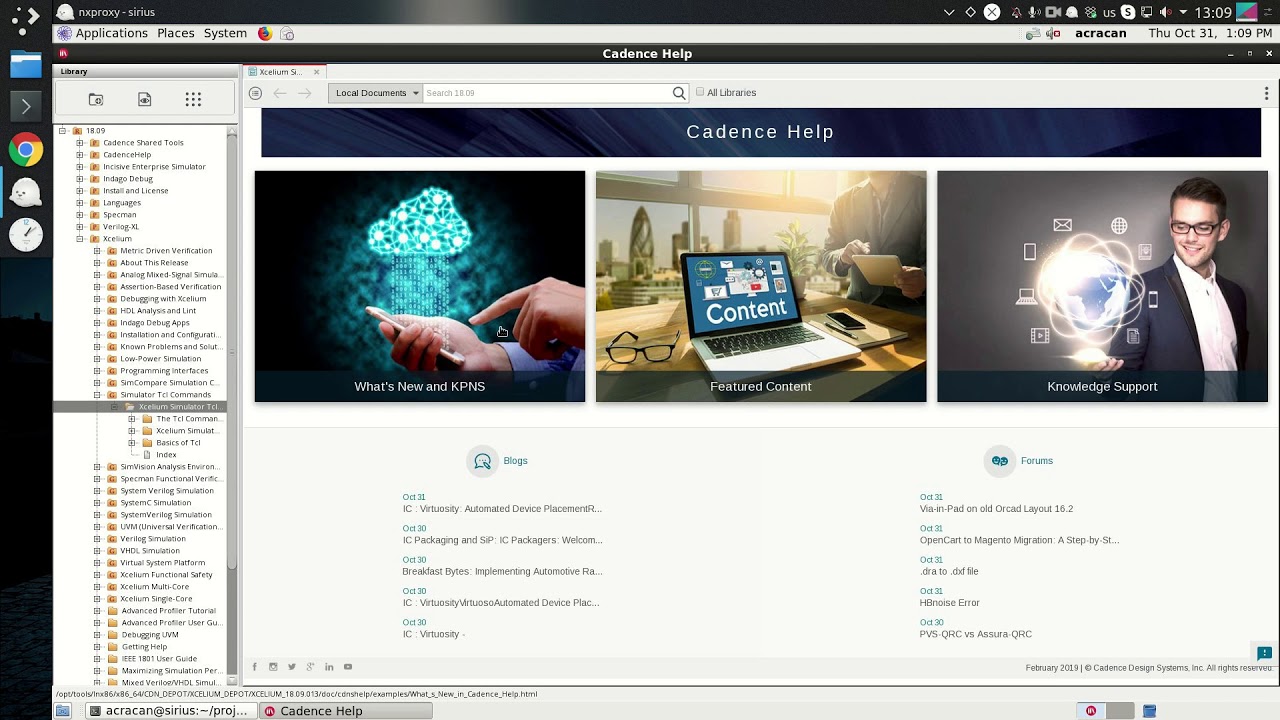Launch Chrome from the desktop dock
This screenshot has height=720, width=1280.
[26, 151]
